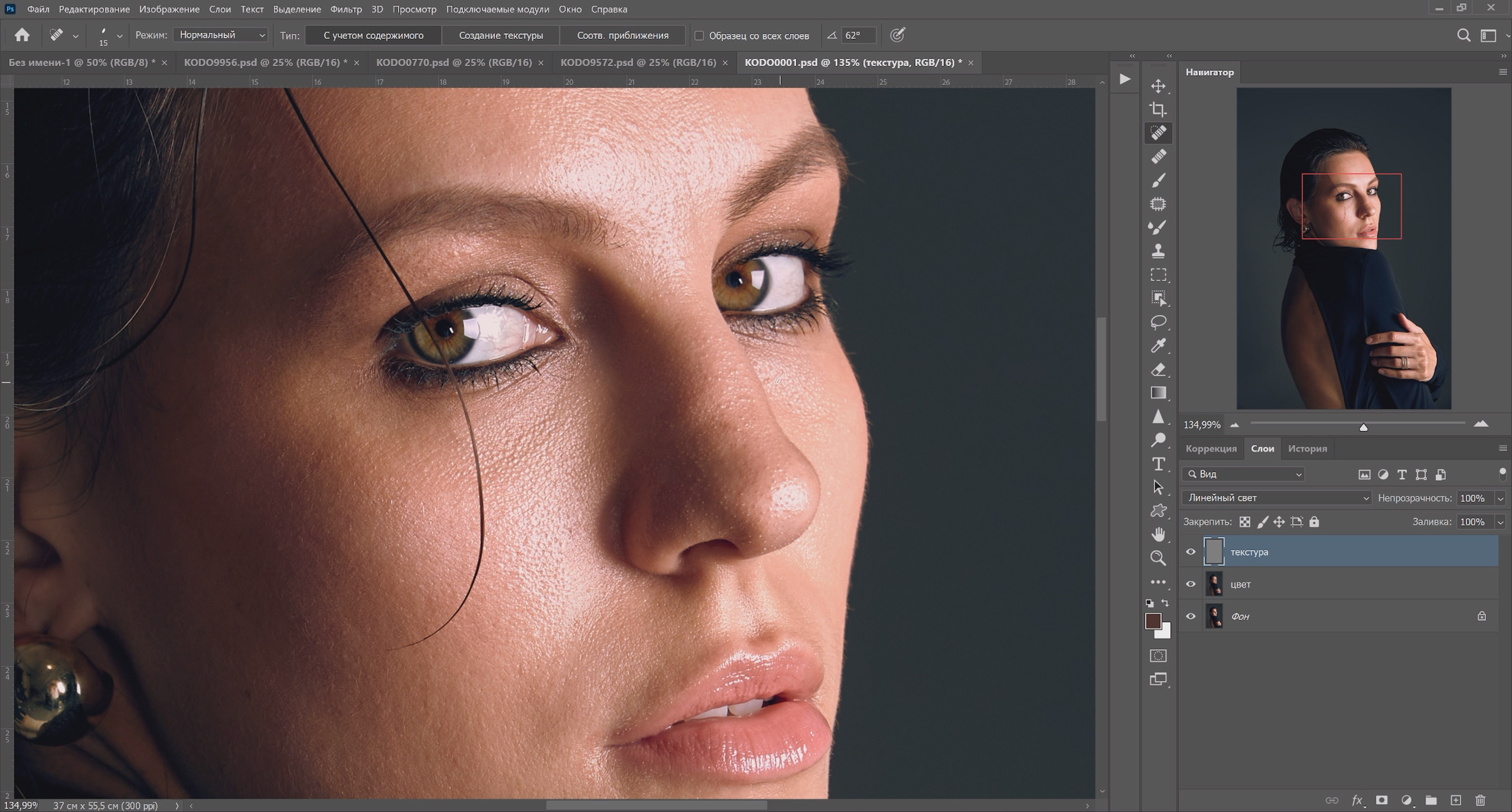Toggle lock transparent pixels
Image resolution: width=1512 pixels, height=812 pixels.
pyautogui.click(x=1244, y=521)
